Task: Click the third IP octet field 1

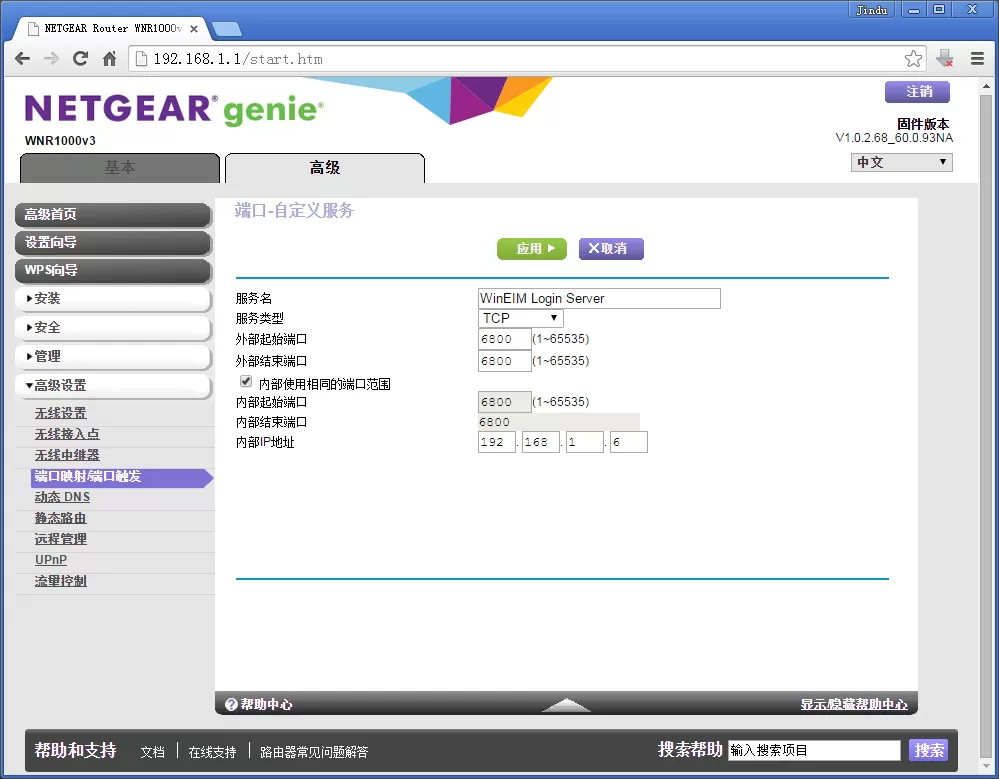Action: tap(584, 442)
